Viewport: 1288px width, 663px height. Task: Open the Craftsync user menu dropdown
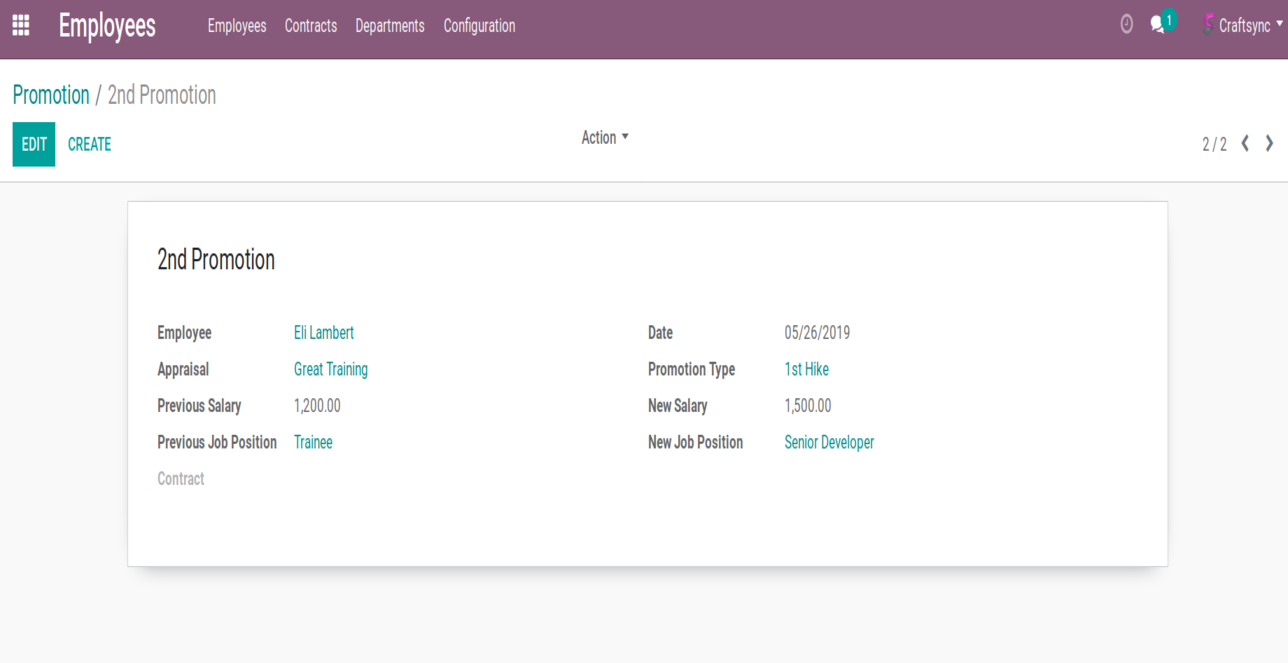[1249, 26]
